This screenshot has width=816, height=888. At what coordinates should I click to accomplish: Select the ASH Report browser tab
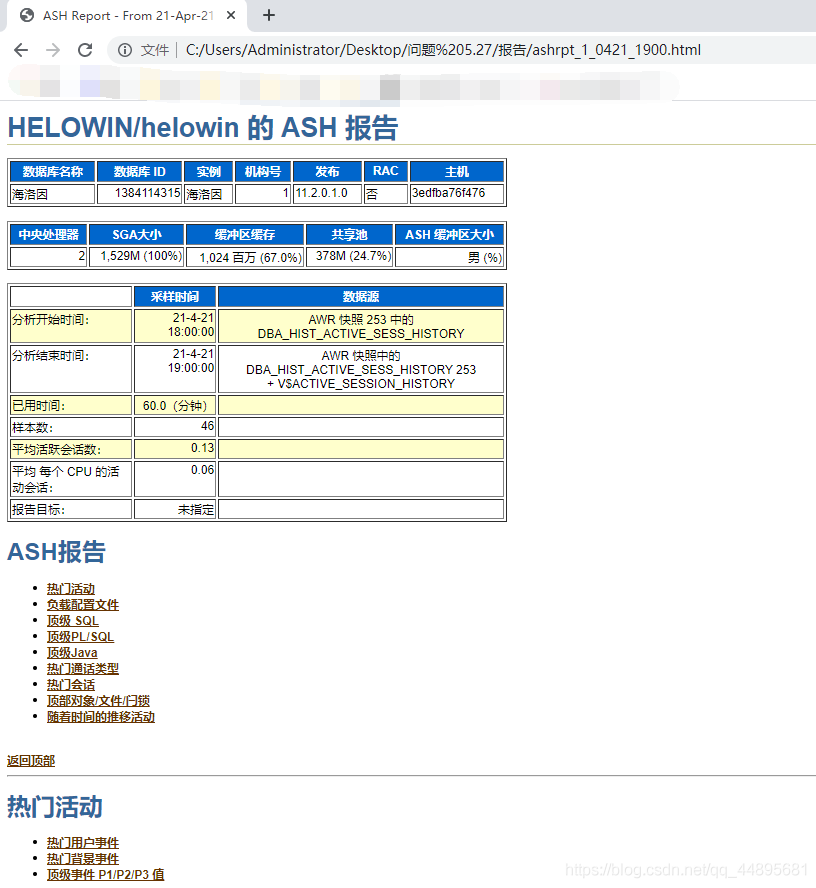click(127, 16)
